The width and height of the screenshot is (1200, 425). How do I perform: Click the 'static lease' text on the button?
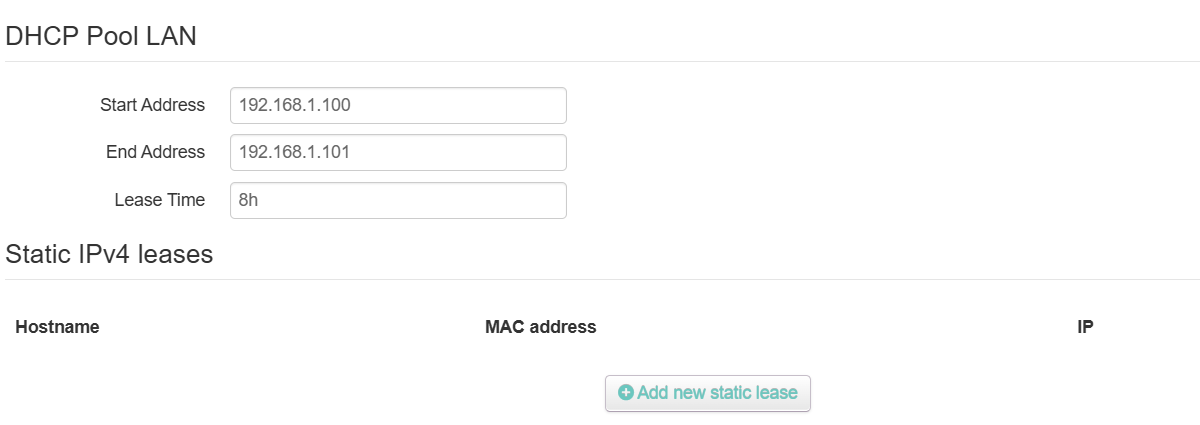pos(753,393)
